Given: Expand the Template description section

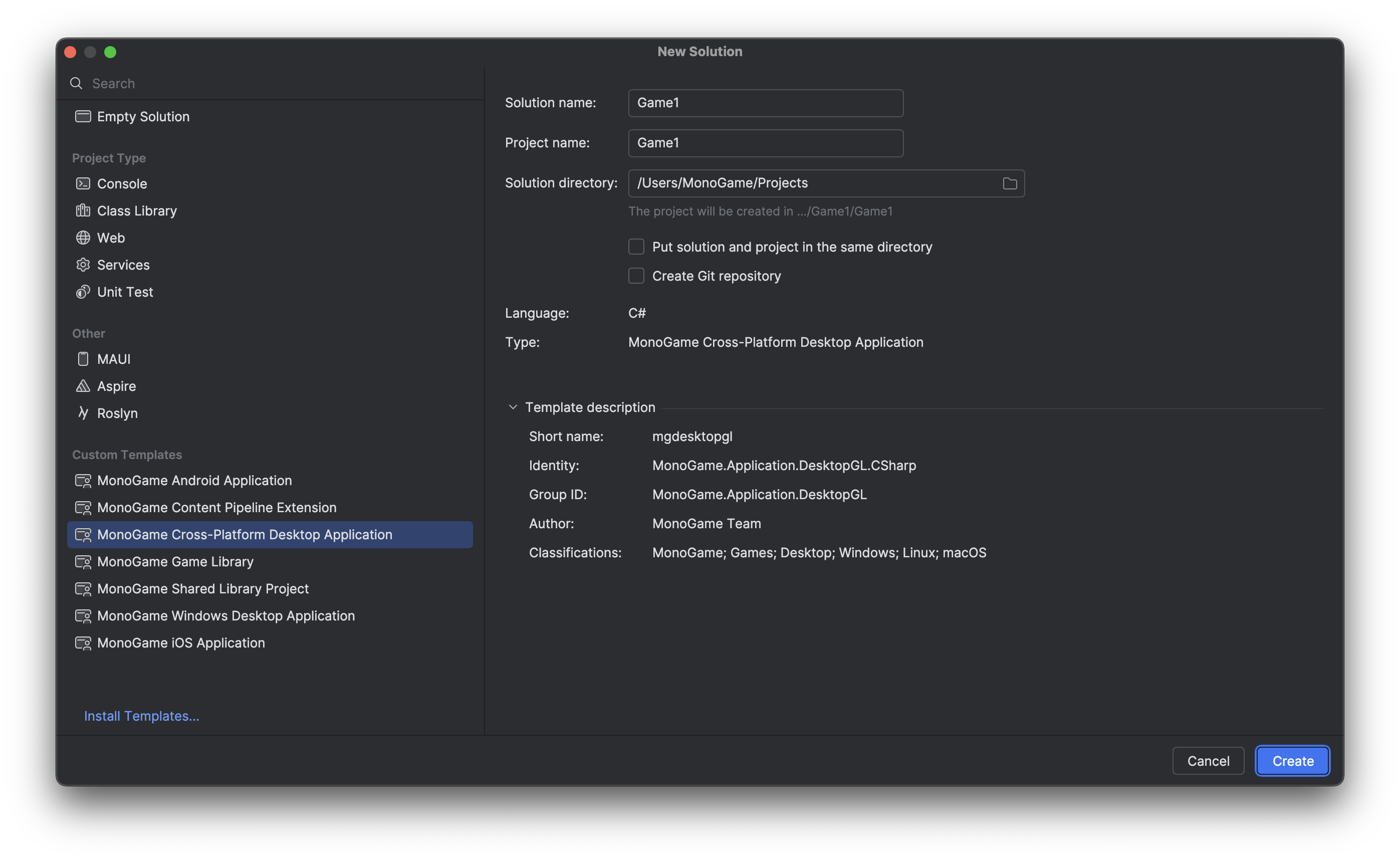Looking at the screenshot, I should pyautogui.click(x=514, y=407).
